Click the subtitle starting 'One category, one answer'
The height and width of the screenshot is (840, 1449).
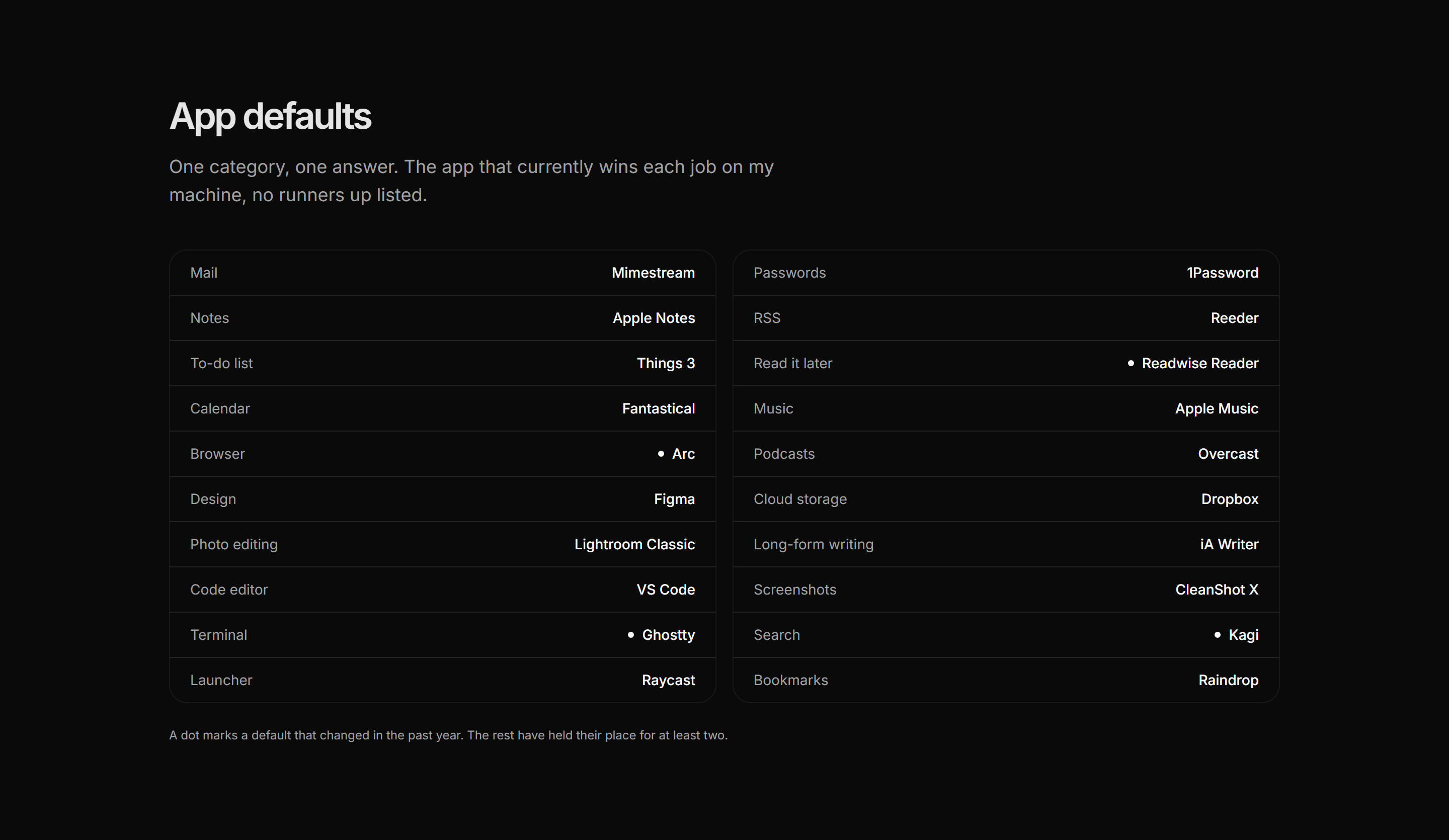pyautogui.click(x=471, y=181)
